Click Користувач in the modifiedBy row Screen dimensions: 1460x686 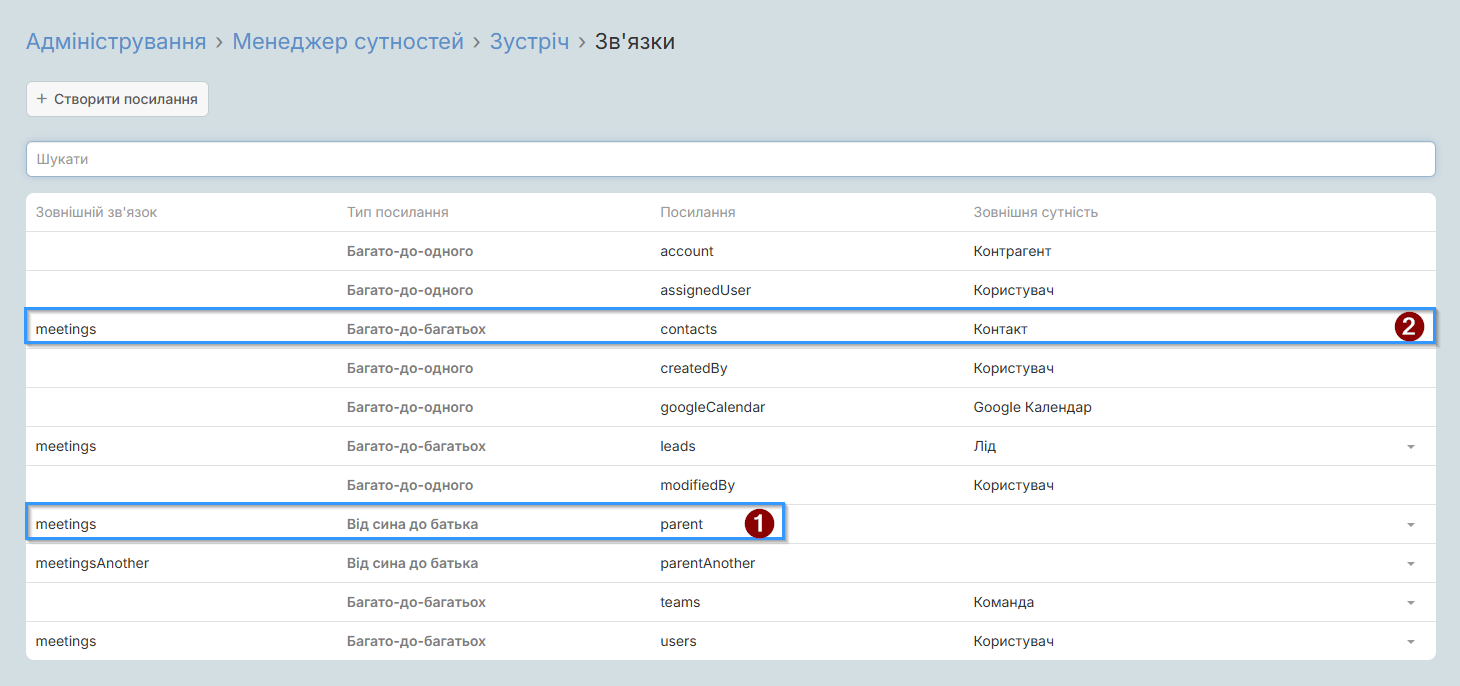pyautogui.click(x=1013, y=485)
